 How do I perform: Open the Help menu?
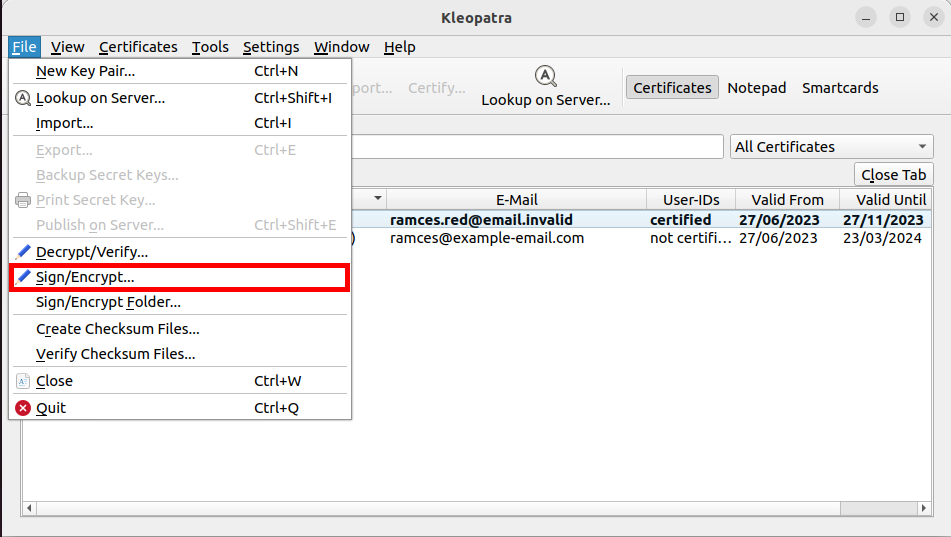[400, 47]
